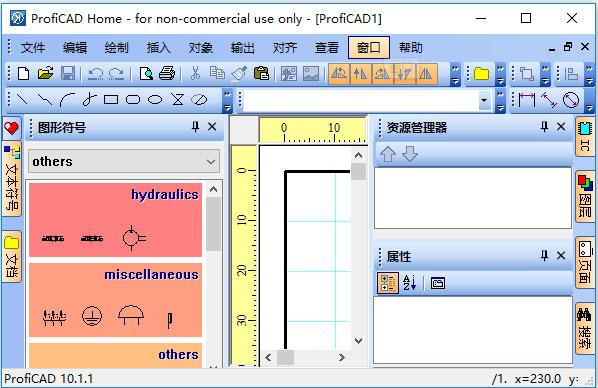
Task: Draw a straight line with the Line tool
Action: [22, 100]
